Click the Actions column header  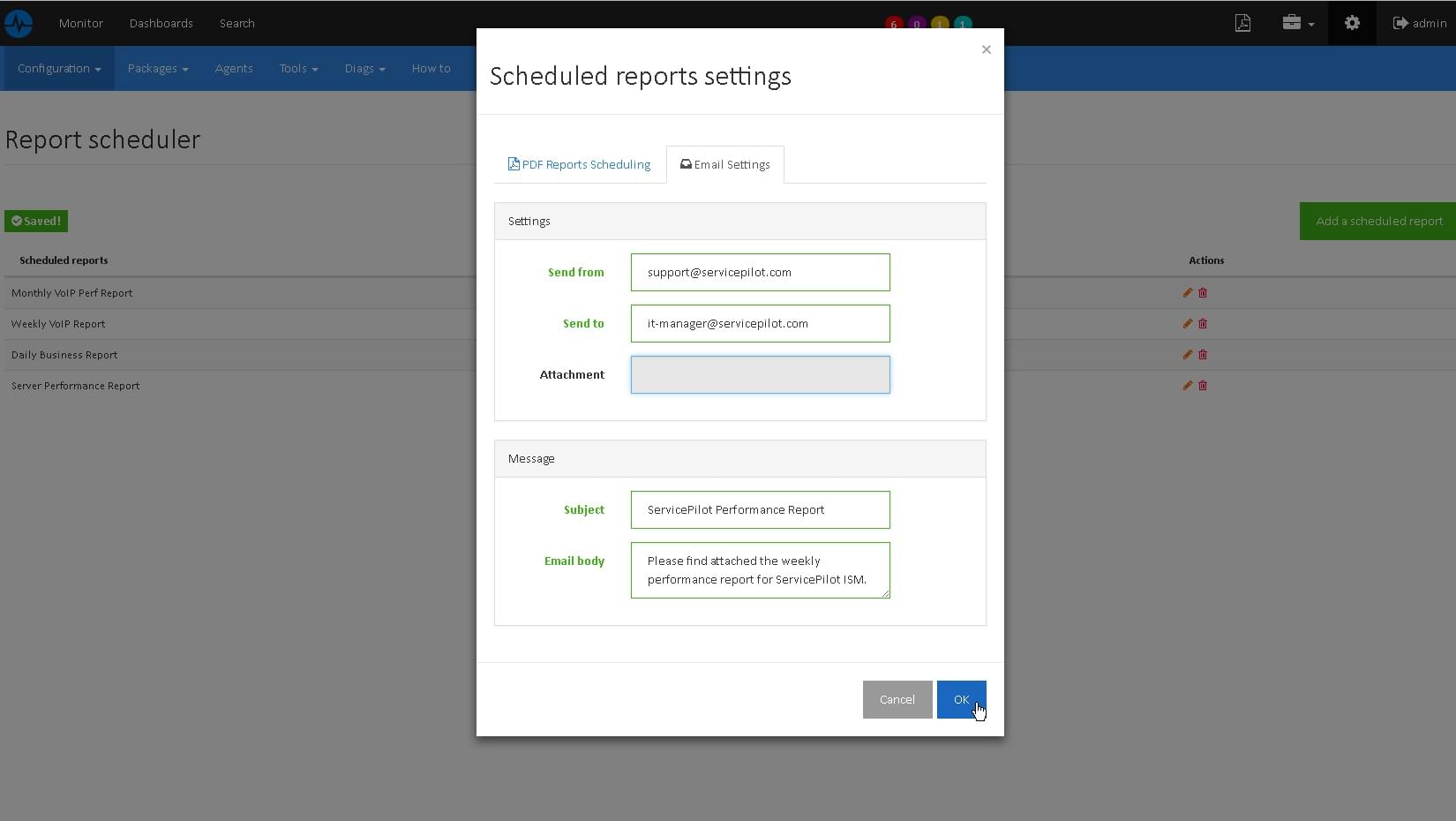point(1206,260)
